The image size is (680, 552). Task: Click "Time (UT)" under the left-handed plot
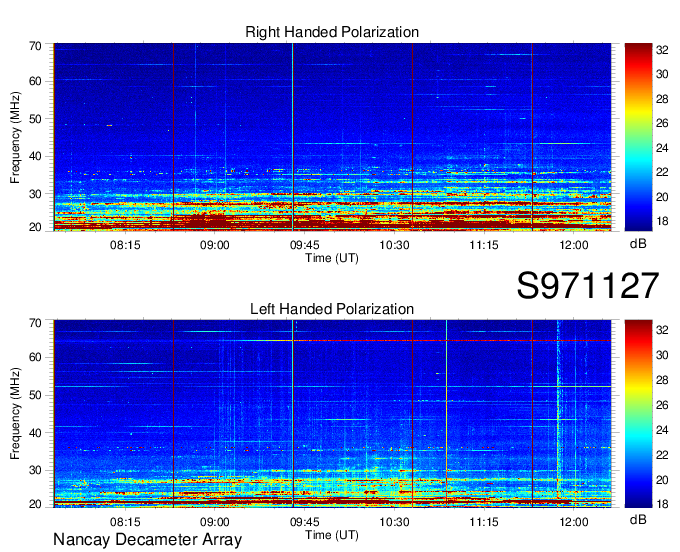[332, 535]
